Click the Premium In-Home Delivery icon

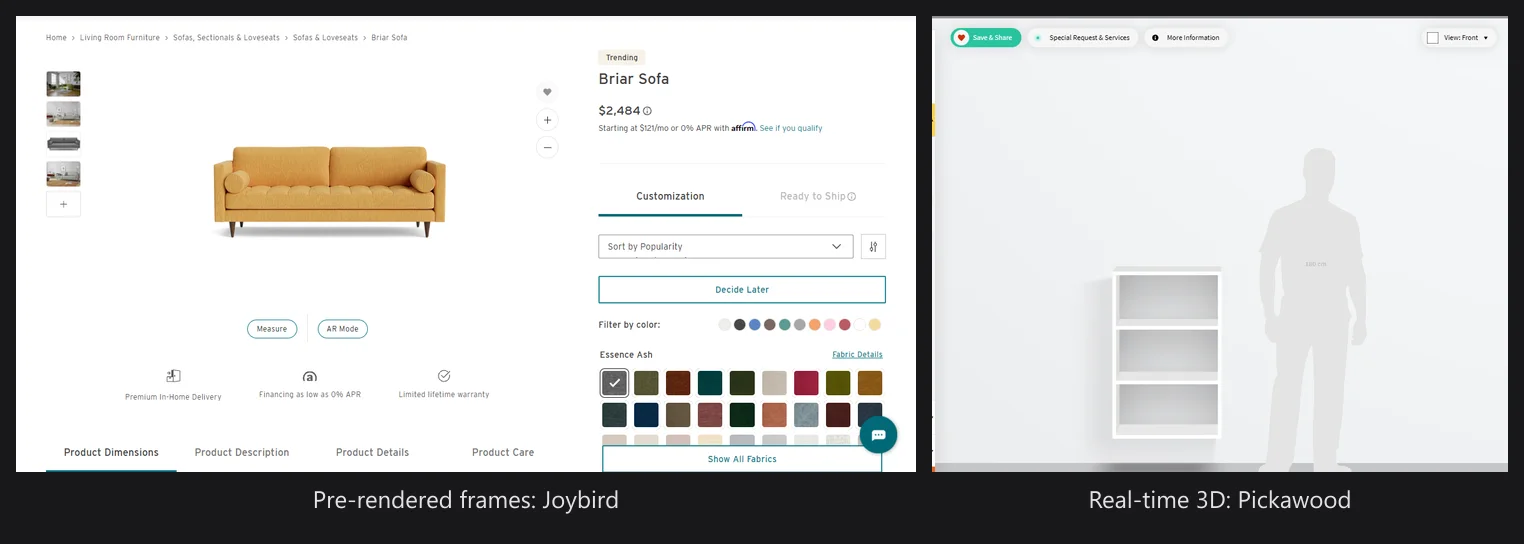click(173, 376)
